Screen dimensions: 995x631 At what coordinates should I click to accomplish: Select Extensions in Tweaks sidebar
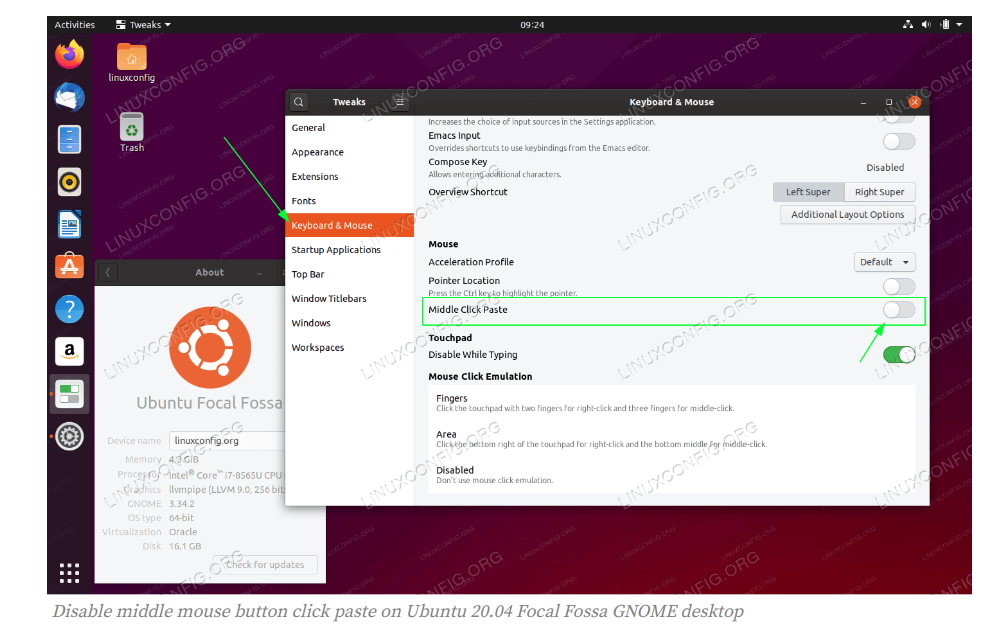pos(350,176)
